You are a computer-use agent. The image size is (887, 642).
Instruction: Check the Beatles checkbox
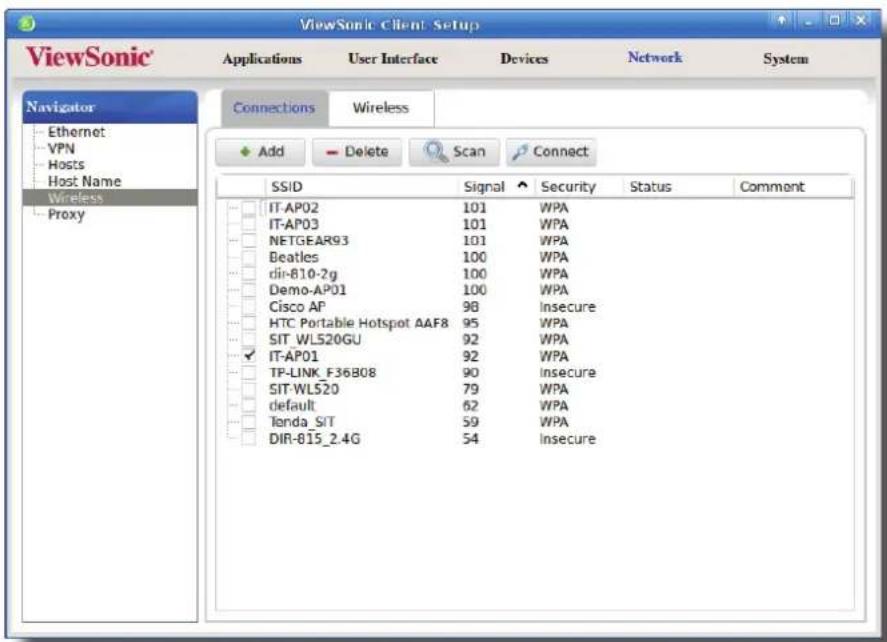pos(249,257)
